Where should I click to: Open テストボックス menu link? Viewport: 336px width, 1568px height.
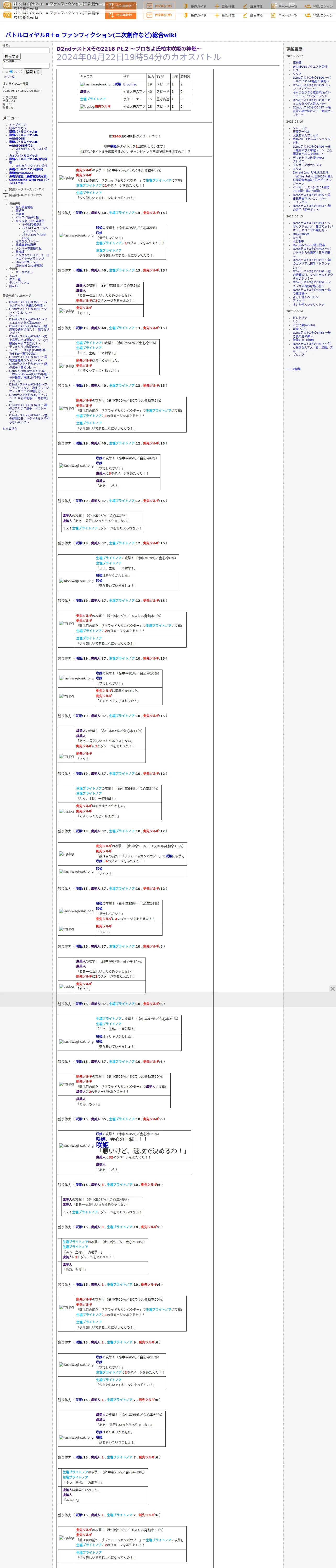coord(19,283)
